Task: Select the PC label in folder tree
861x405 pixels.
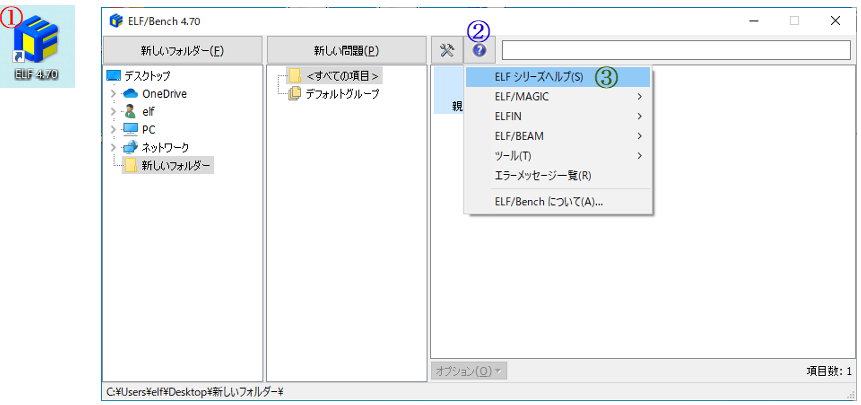Action: 148,130
